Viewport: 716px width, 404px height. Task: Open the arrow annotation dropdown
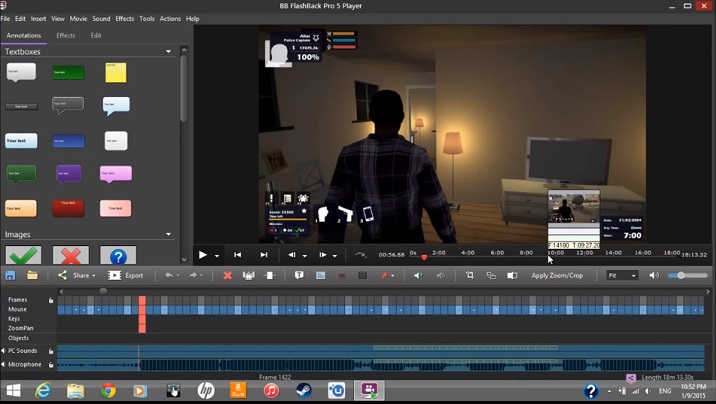[x=393, y=276]
